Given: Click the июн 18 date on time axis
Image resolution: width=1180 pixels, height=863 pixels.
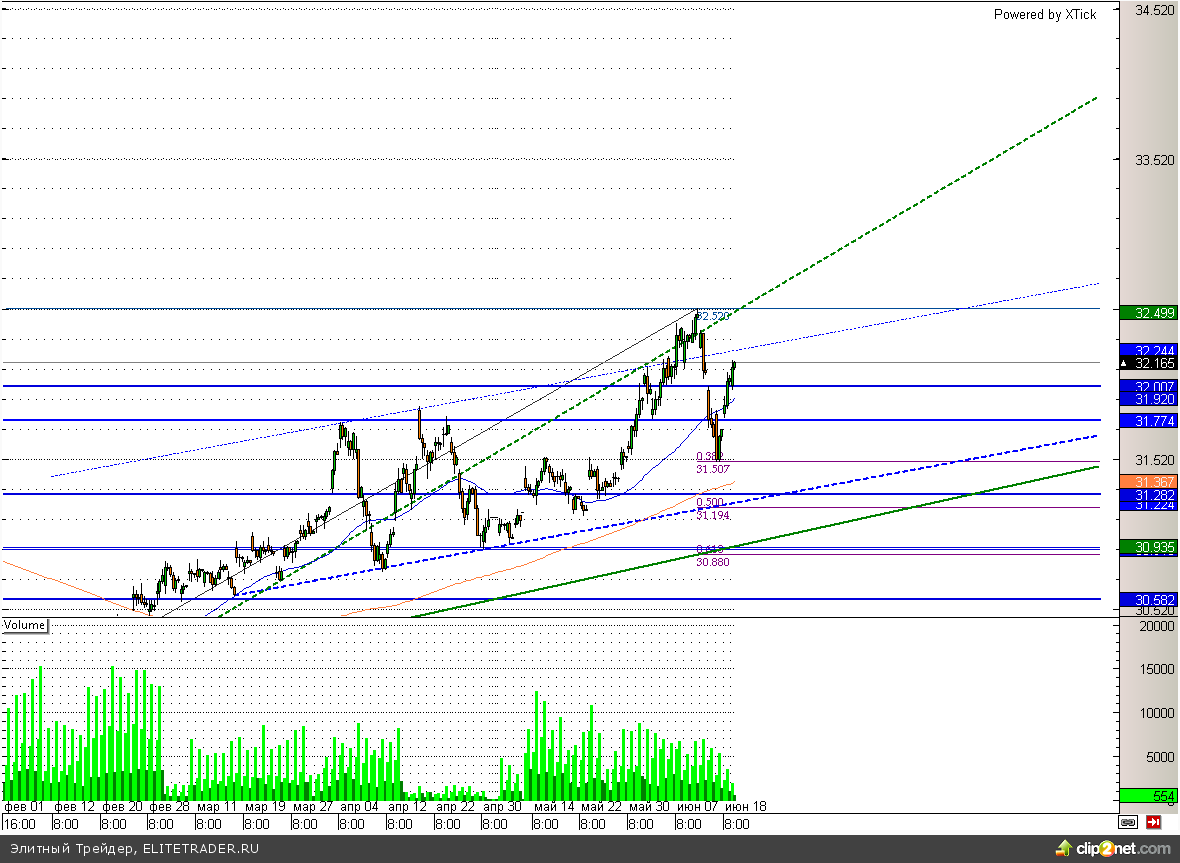Looking at the screenshot, I should click(x=745, y=806).
